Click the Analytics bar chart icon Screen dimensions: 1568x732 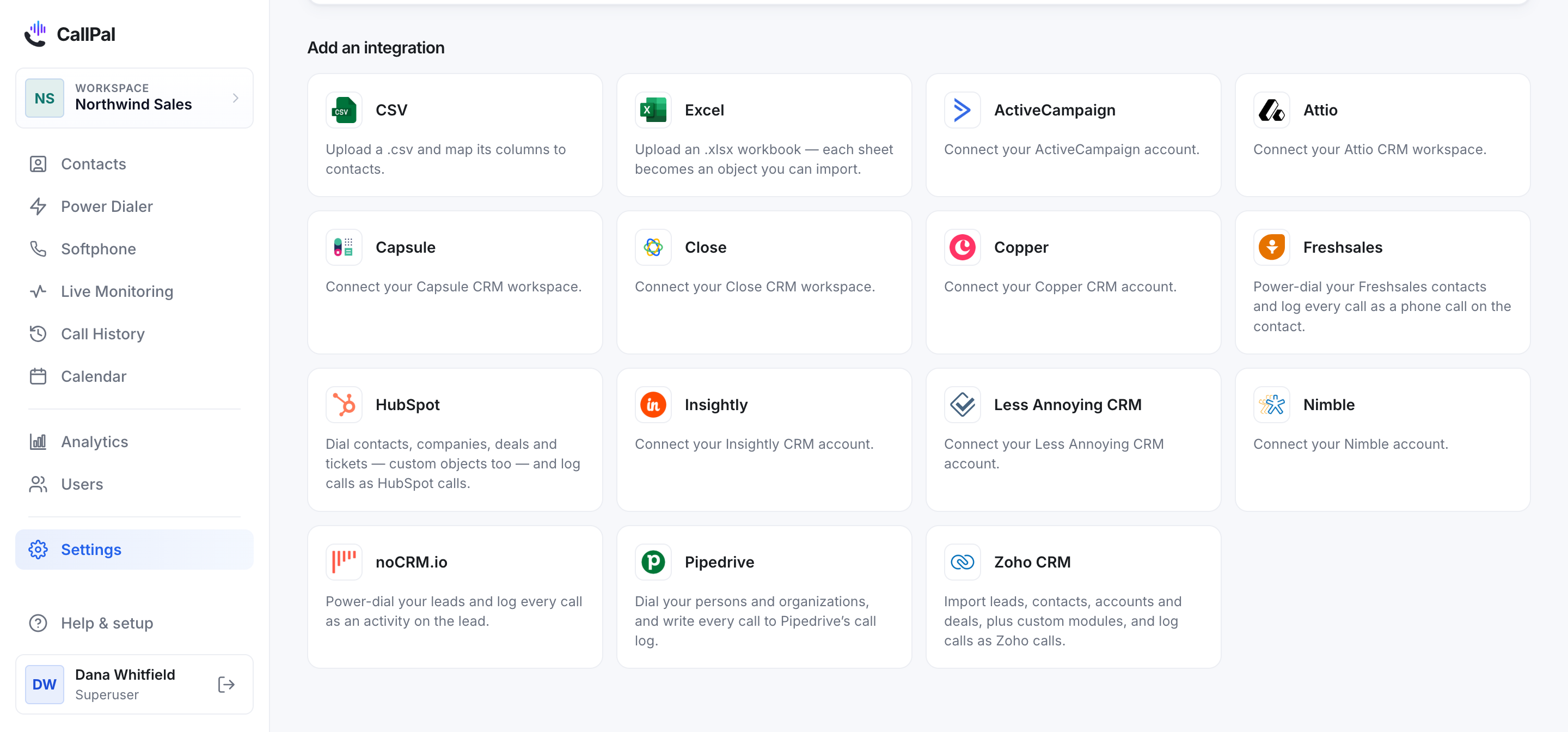[x=38, y=442]
